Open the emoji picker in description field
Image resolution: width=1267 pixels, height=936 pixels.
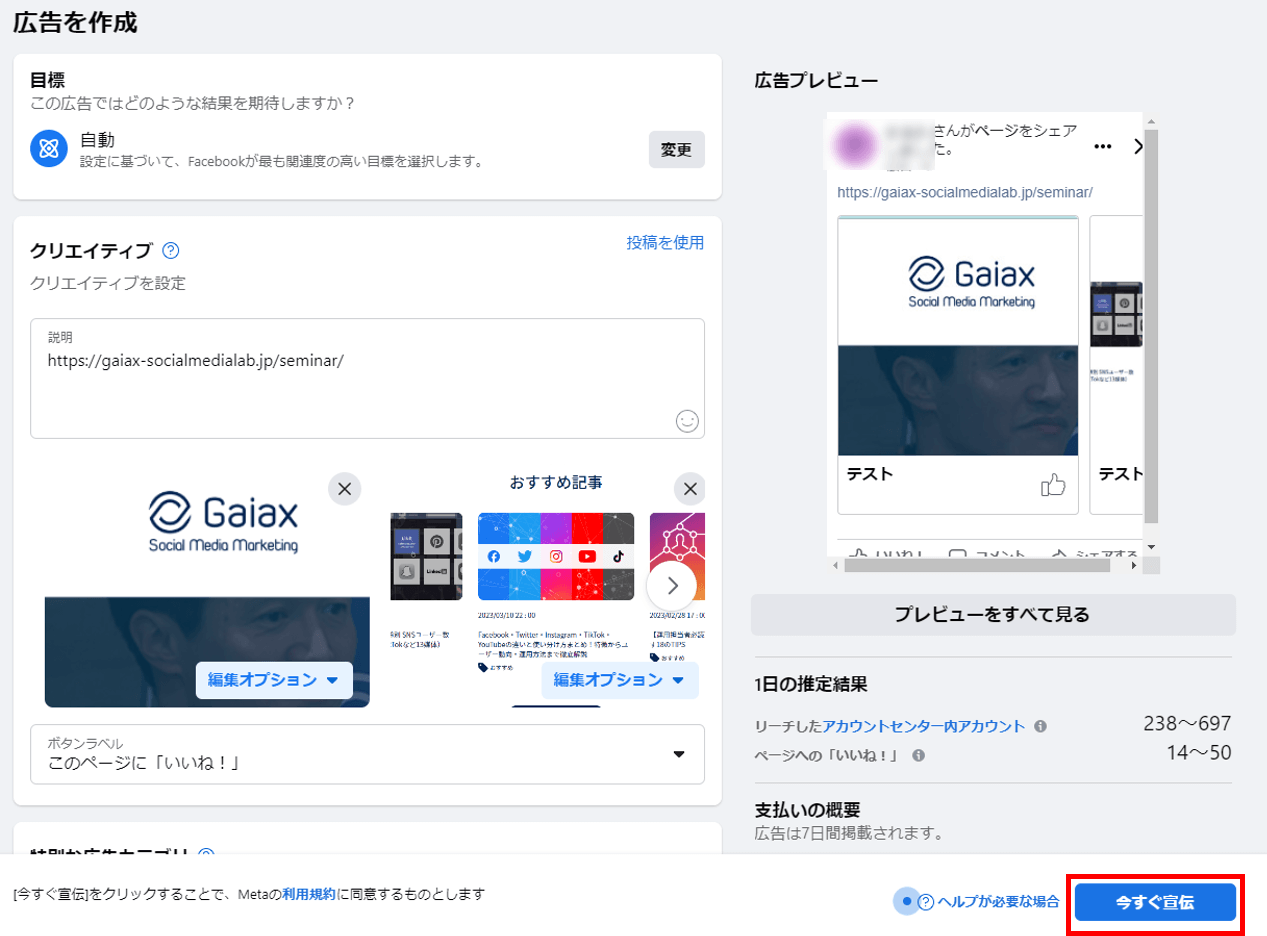pos(686,421)
